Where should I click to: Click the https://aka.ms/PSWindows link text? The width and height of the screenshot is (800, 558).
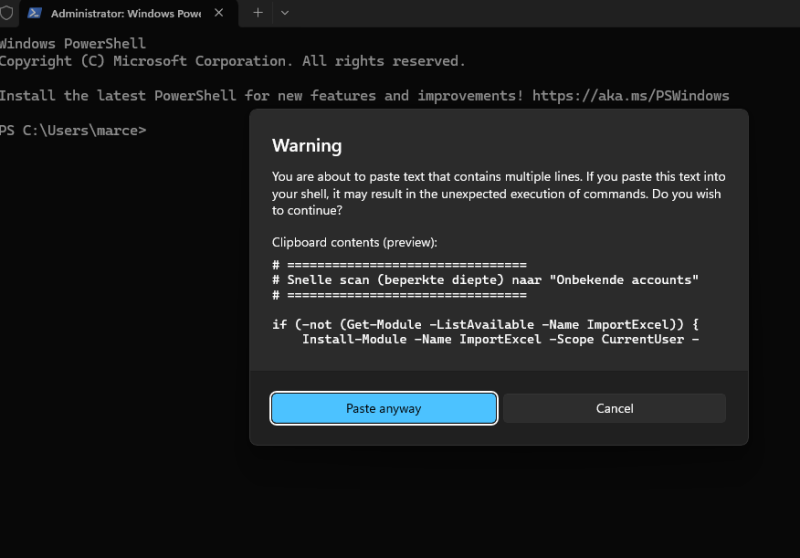tap(631, 96)
